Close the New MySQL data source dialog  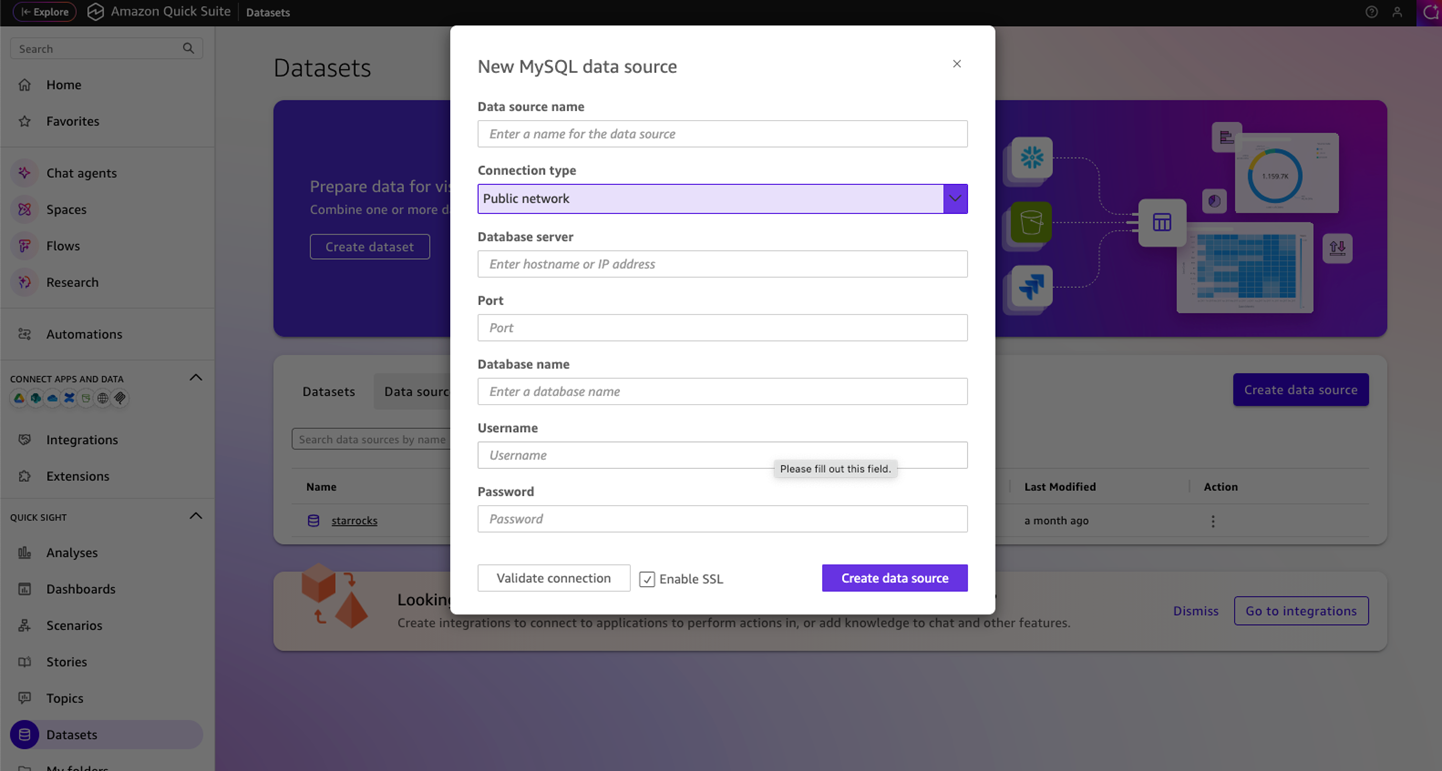pyautogui.click(x=957, y=64)
